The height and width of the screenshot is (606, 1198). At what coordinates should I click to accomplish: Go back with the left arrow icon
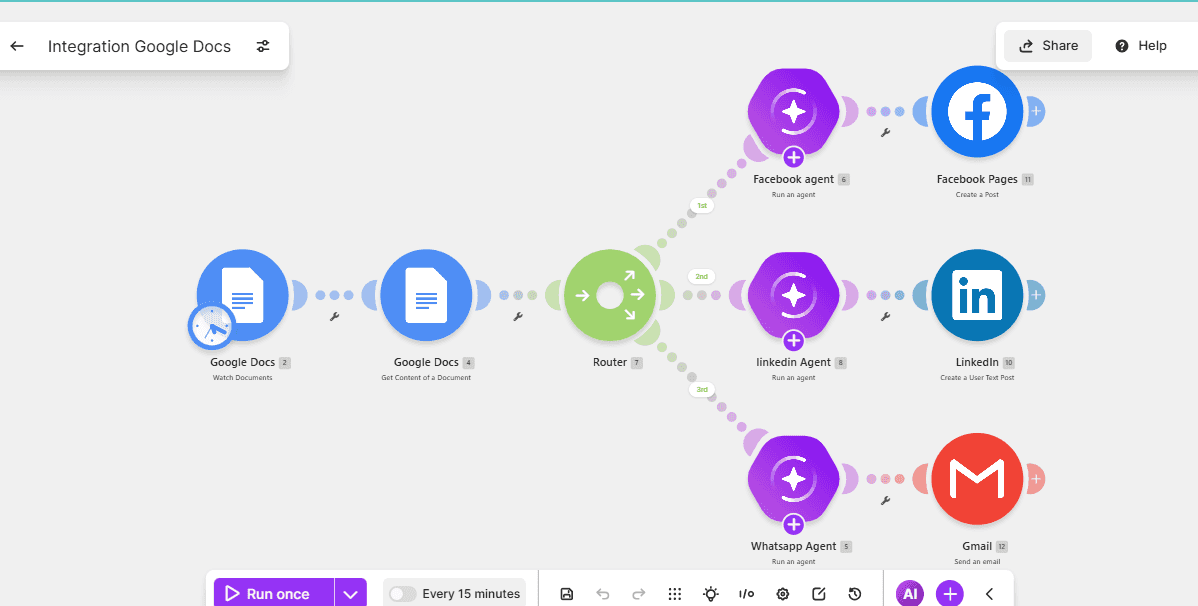point(17,46)
